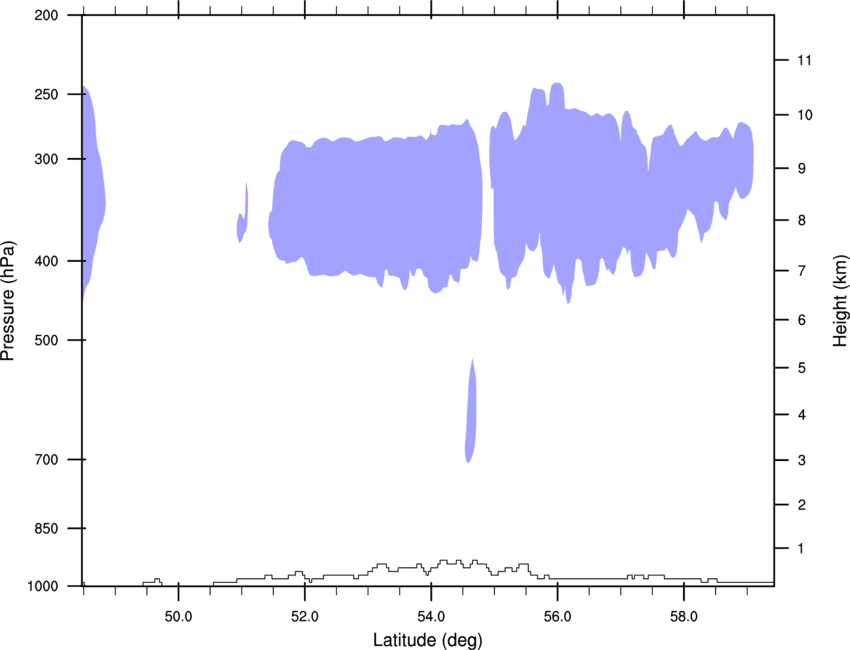
Task: Click the 'Latitude (deg)' axis title
Action: (x=427, y=640)
